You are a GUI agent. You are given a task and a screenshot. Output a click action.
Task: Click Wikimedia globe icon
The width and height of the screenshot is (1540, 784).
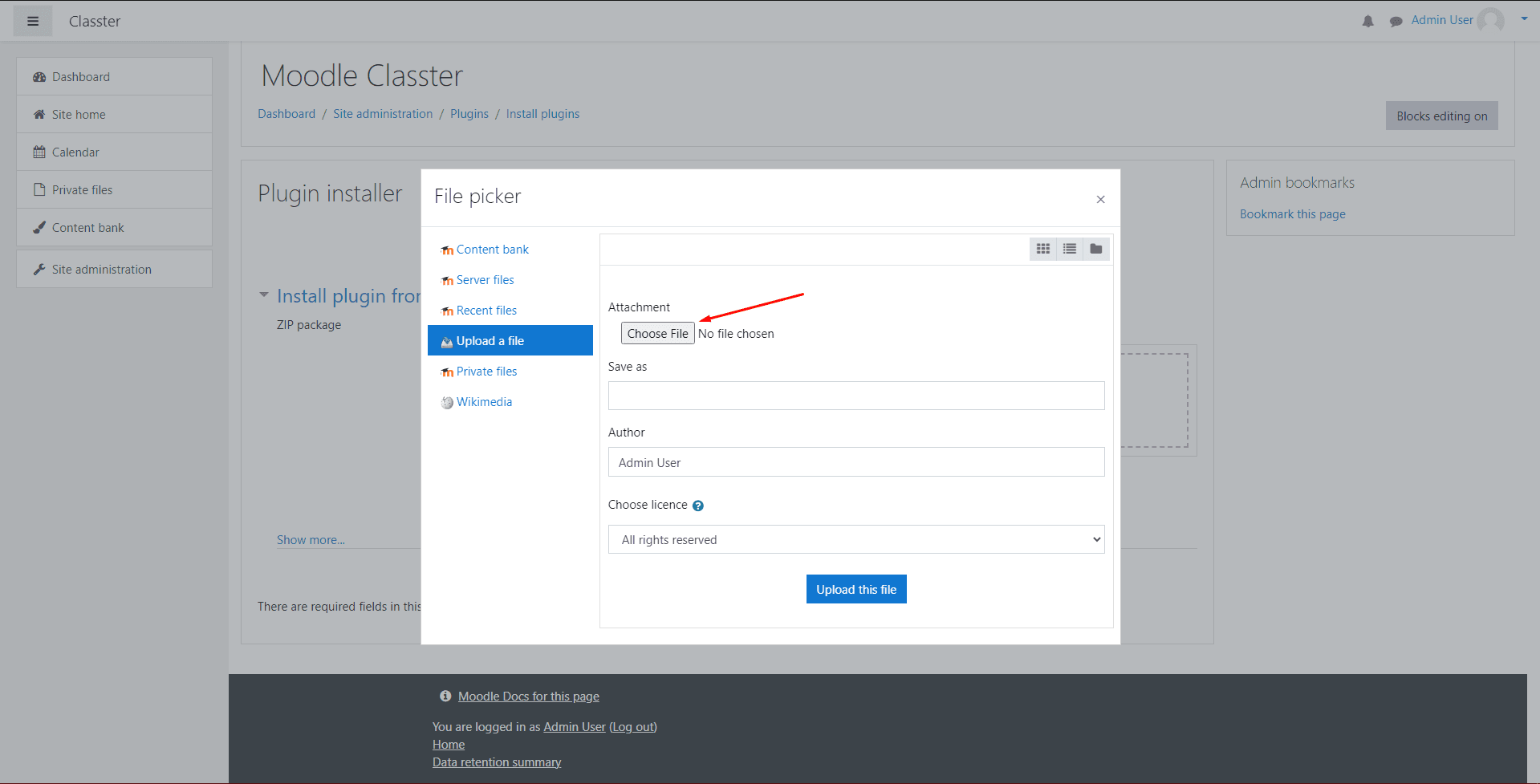click(x=447, y=403)
